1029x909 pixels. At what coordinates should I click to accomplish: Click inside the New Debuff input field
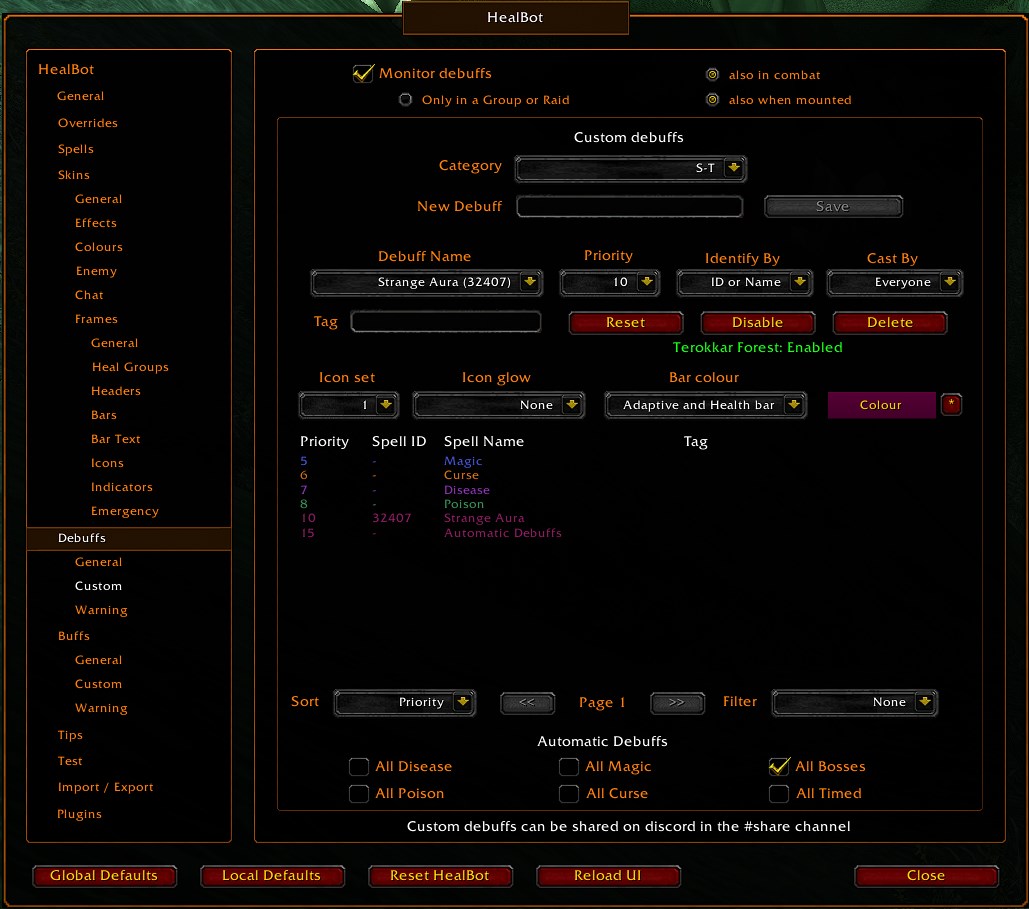click(628, 206)
